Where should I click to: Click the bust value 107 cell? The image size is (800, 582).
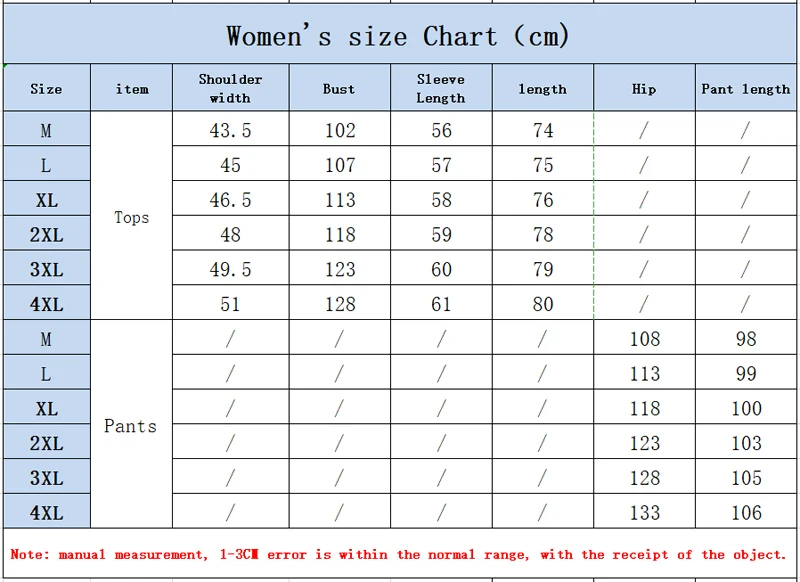[339, 164]
